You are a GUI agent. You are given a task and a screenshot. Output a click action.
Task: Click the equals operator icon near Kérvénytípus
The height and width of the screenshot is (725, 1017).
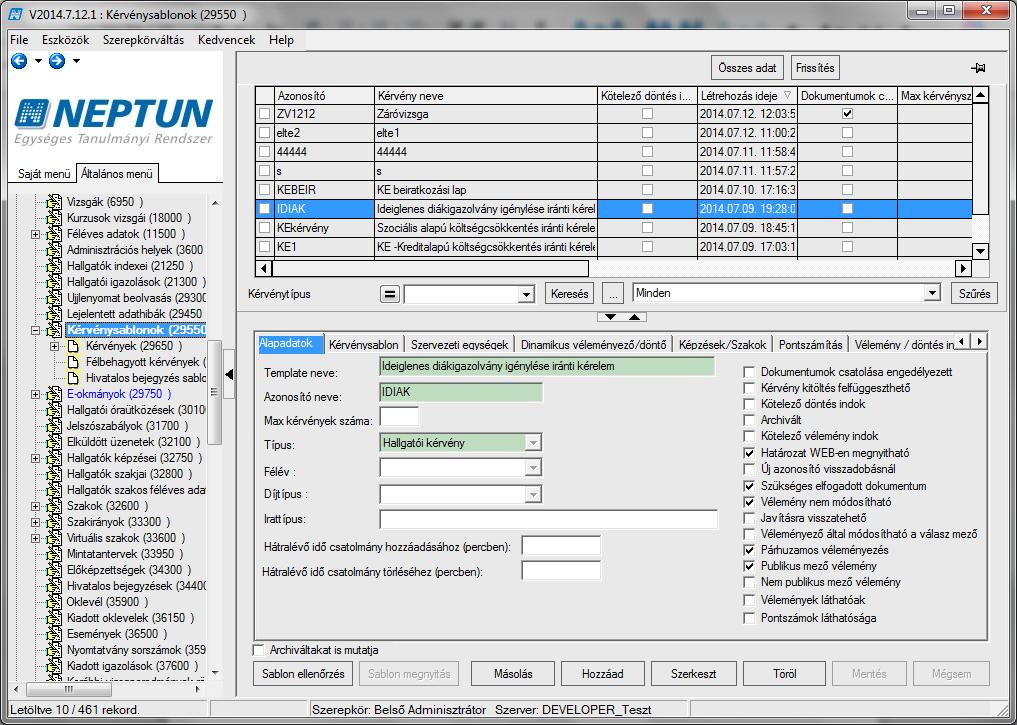pyautogui.click(x=389, y=294)
